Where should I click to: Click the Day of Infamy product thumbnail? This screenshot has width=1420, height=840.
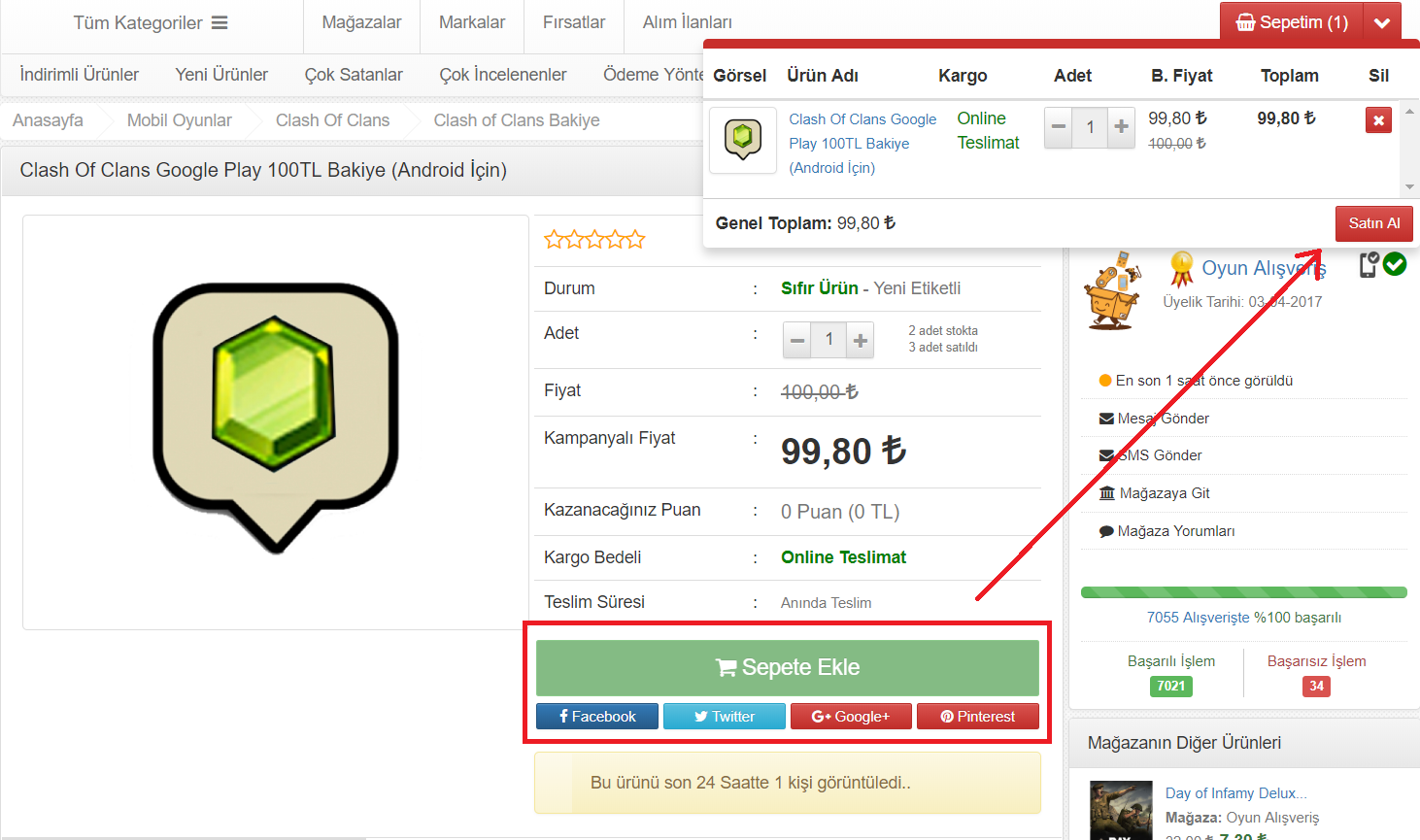pyautogui.click(x=1121, y=811)
